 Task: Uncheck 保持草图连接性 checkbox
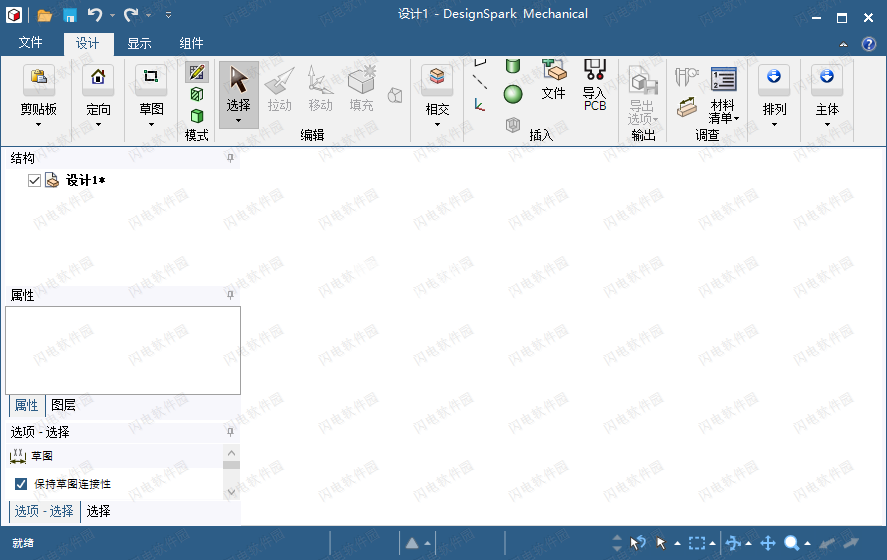coord(21,484)
